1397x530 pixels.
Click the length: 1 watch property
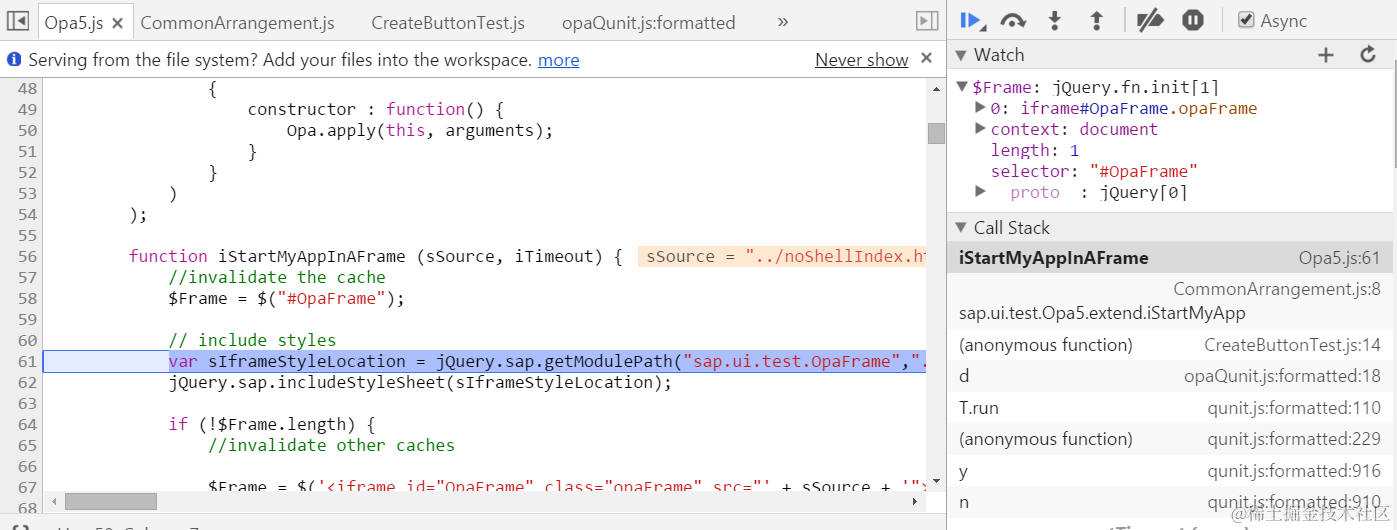1035,150
